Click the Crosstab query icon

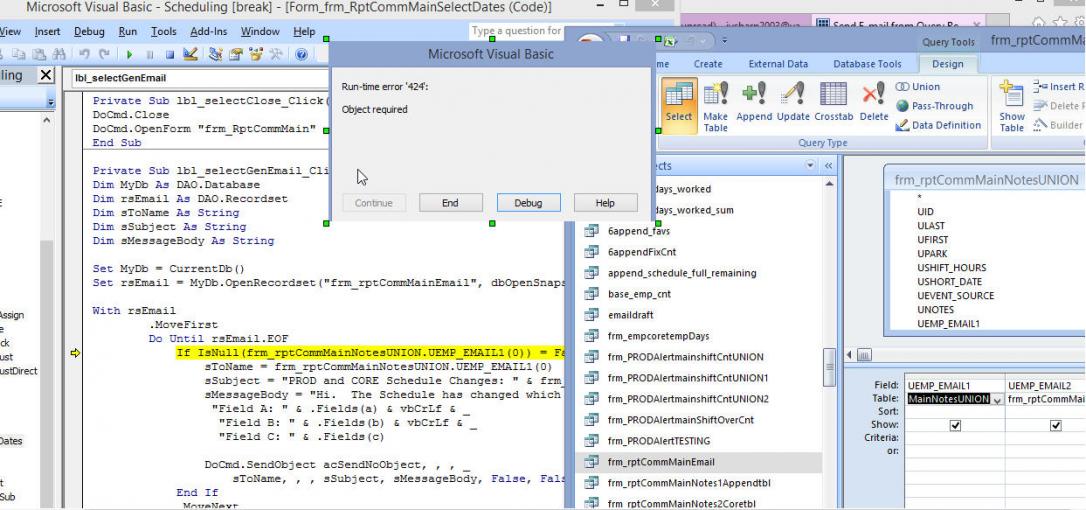[x=833, y=103]
